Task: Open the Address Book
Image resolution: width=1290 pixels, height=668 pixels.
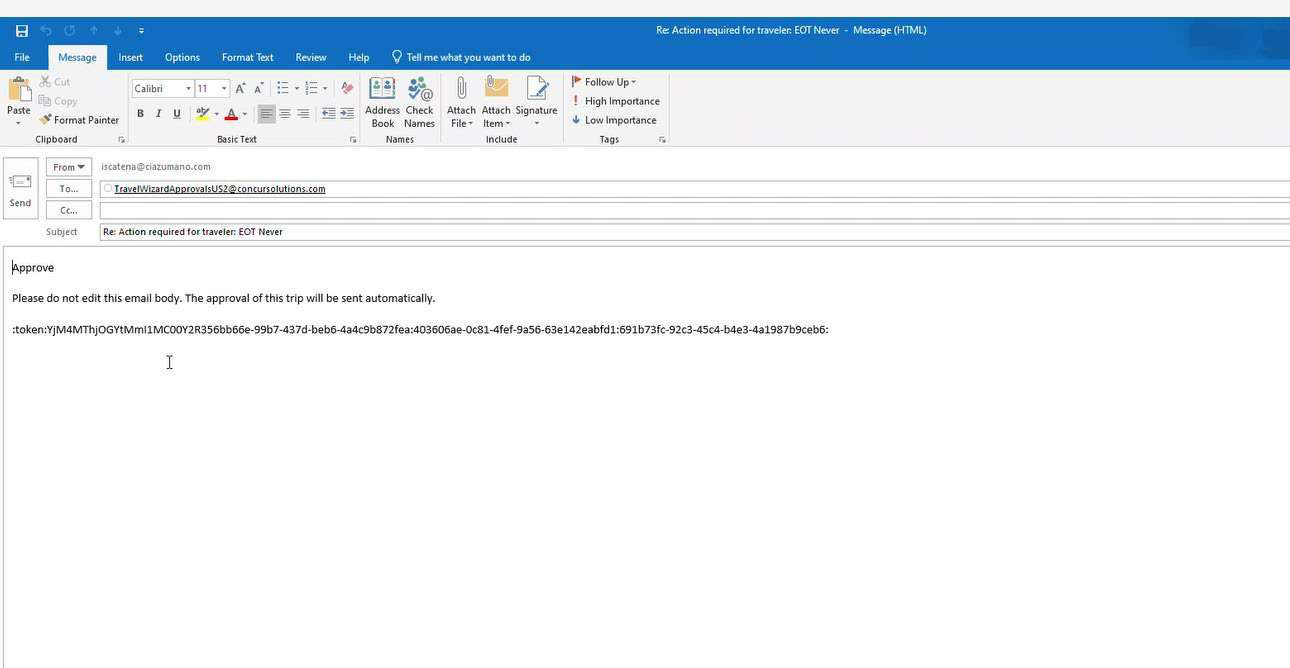Action: [382, 103]
